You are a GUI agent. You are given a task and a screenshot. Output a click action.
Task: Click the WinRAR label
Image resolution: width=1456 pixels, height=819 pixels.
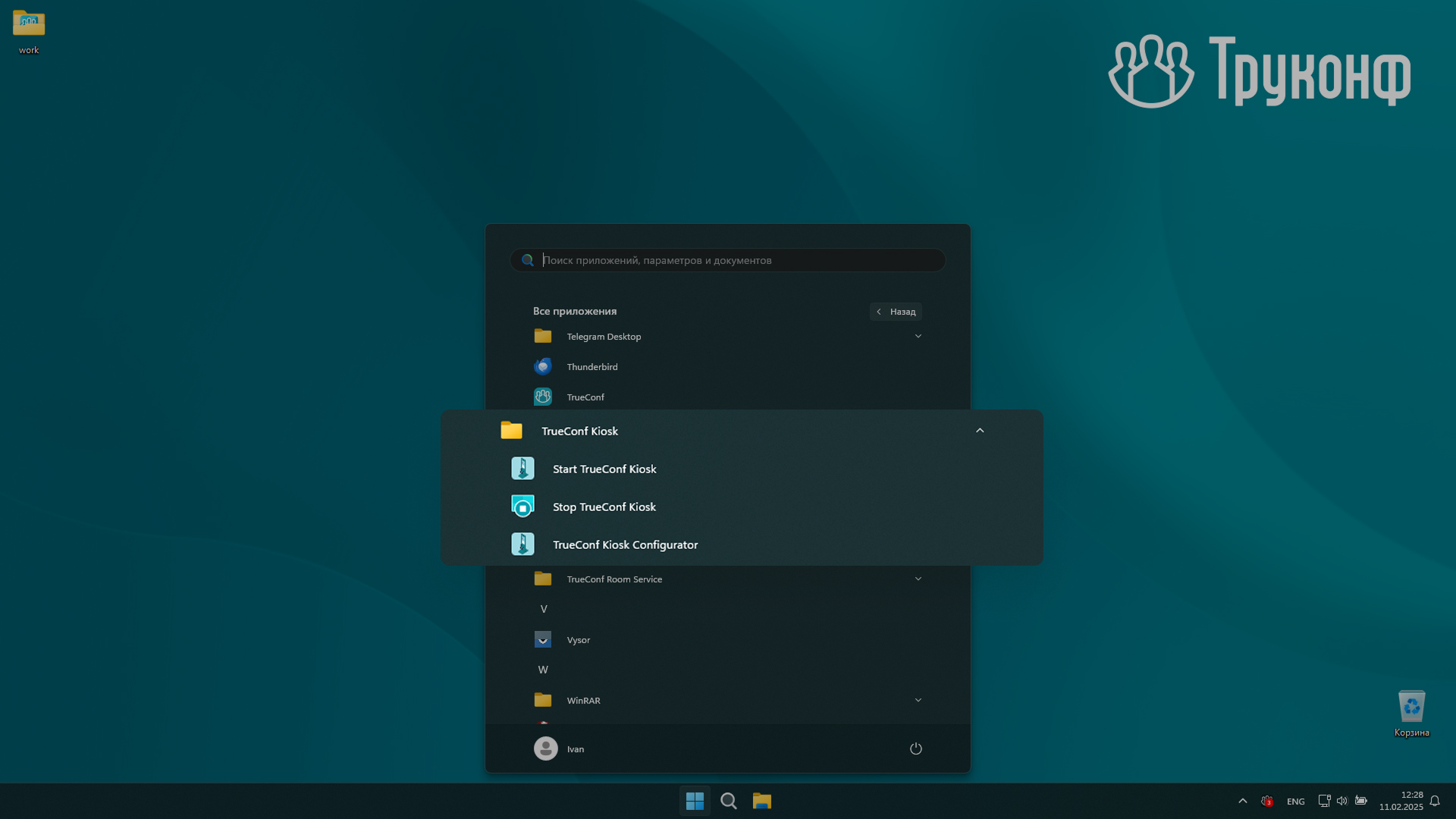(584, 701)
